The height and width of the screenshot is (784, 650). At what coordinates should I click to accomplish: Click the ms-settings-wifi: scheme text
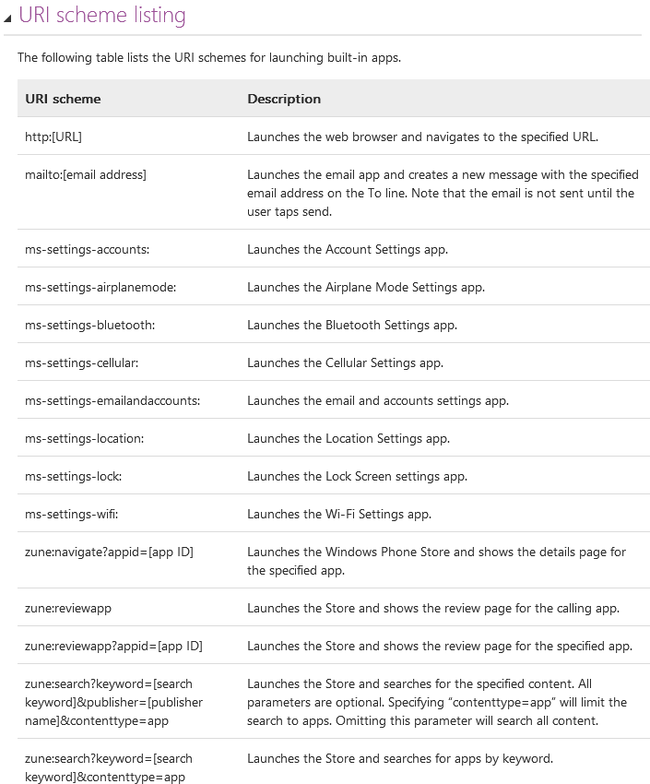(x=72, y=514)
